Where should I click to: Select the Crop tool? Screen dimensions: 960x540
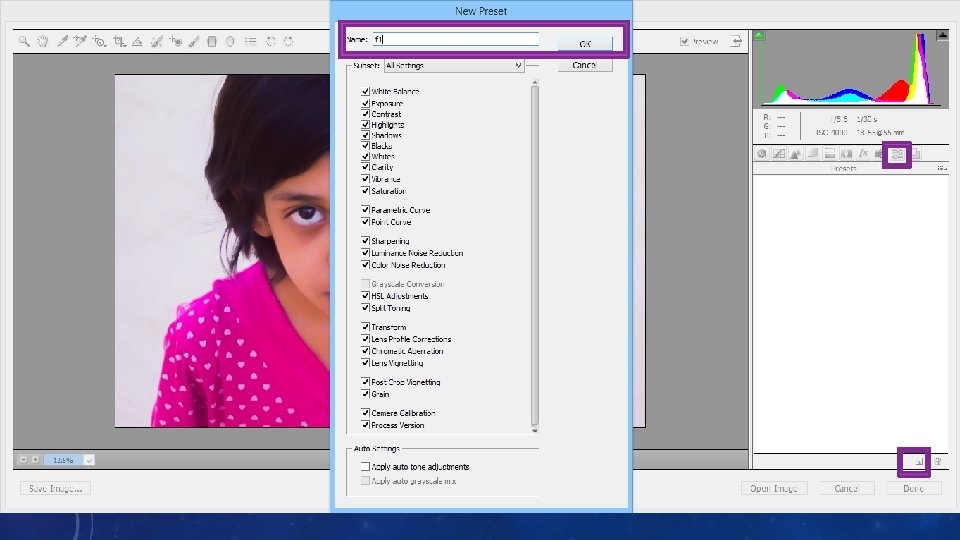point(119,41)
